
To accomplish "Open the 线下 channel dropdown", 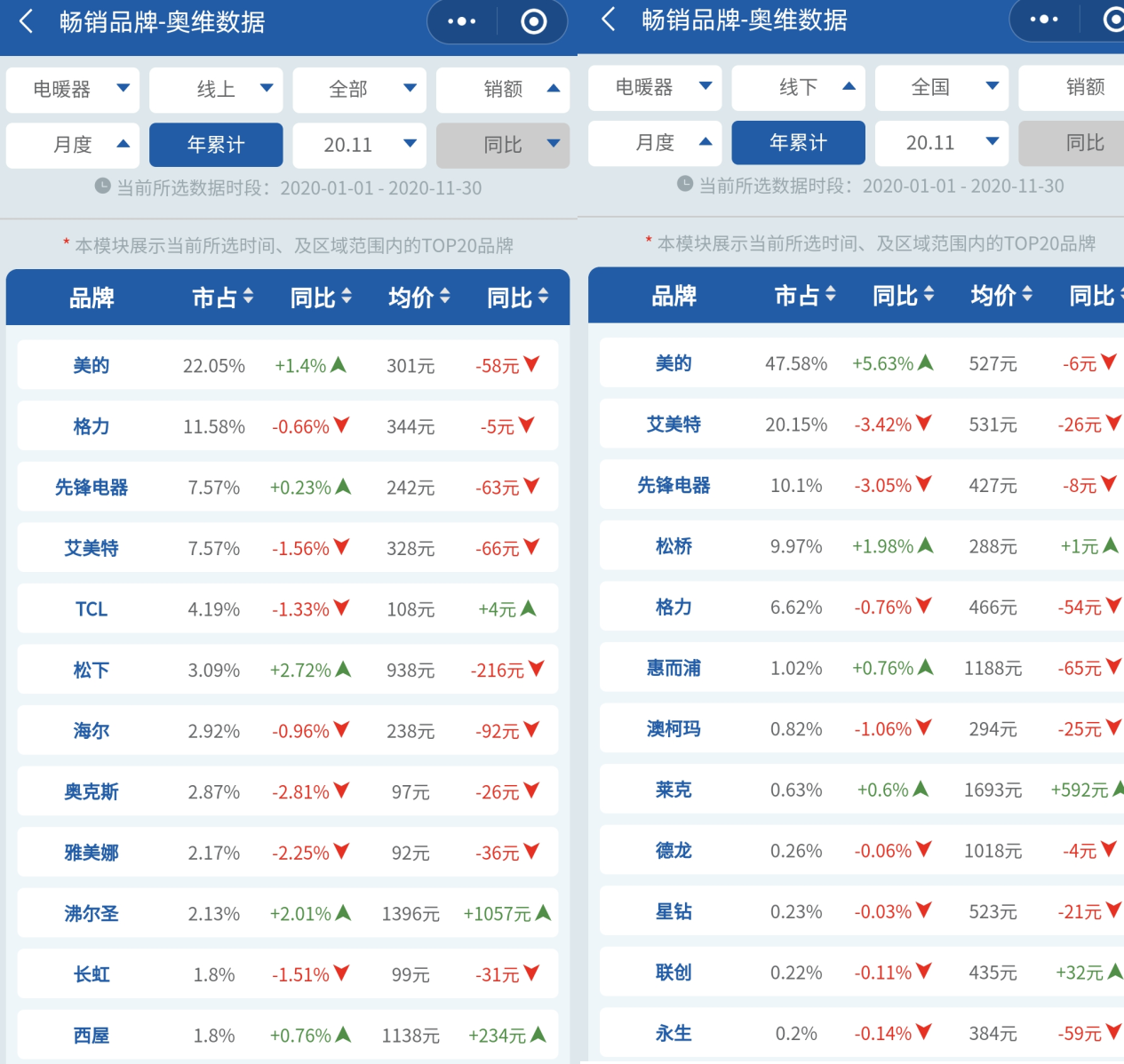I will click(798, 88).
